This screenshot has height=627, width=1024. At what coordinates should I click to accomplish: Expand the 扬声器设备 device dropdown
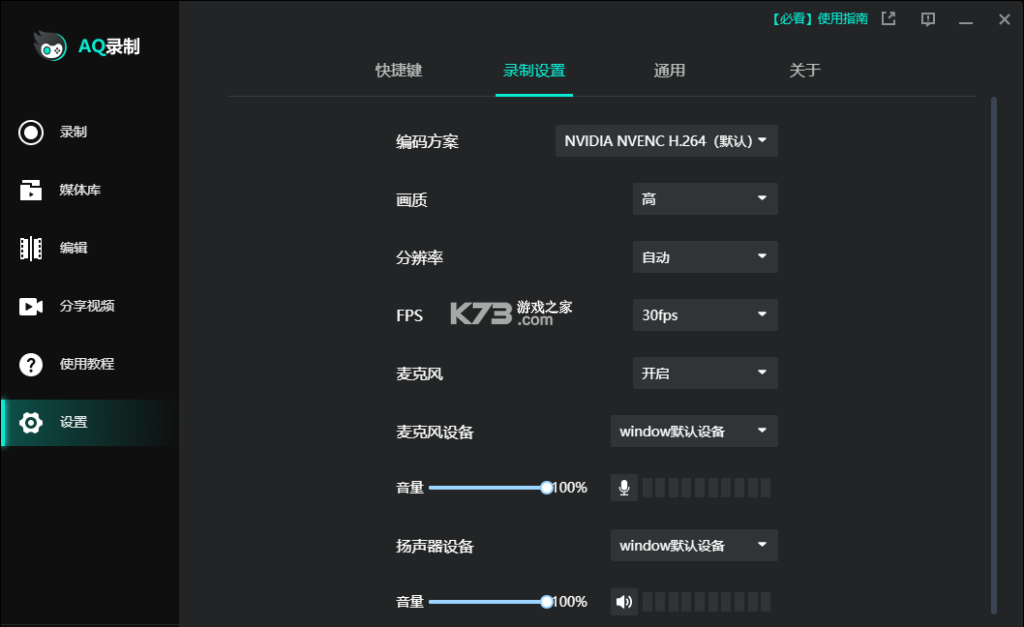(x=694, y=545)
